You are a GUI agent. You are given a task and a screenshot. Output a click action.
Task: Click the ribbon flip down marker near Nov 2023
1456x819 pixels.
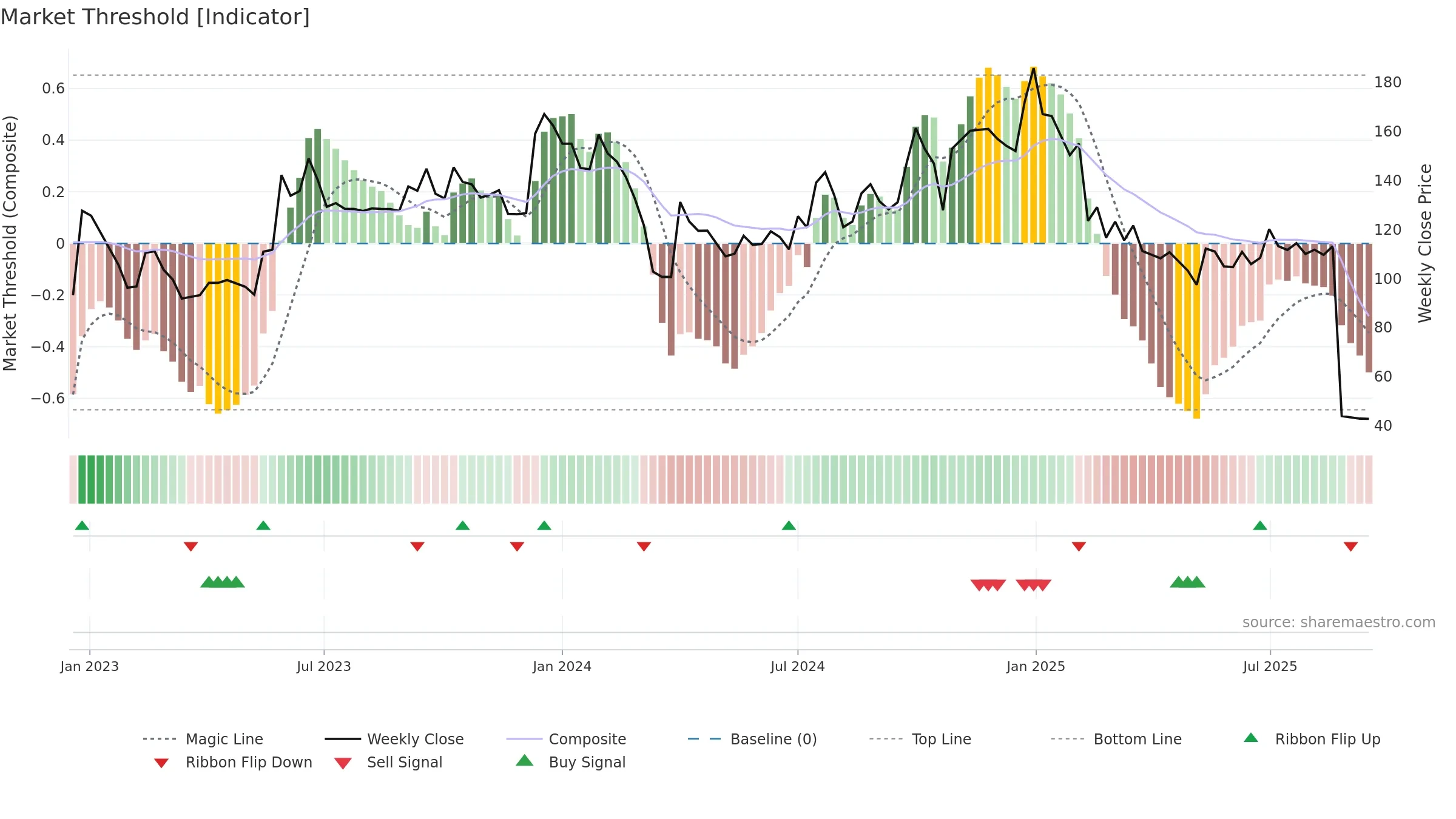517,547
